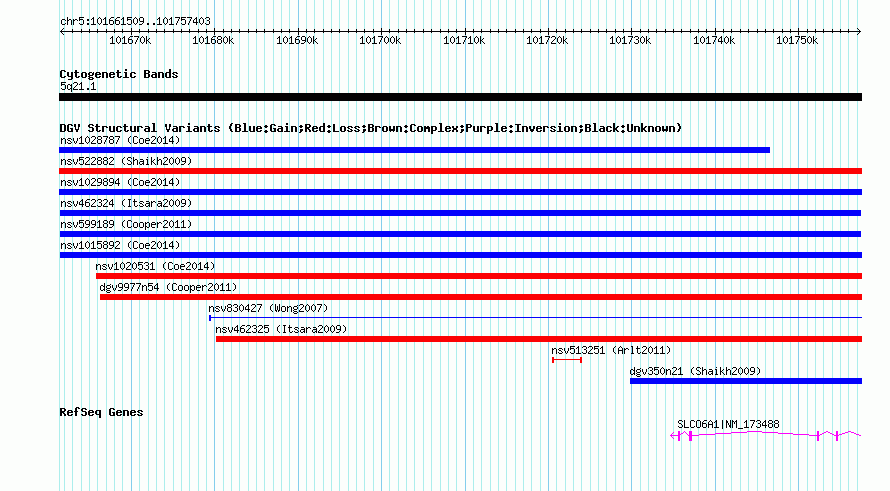Click the magenta SLCO6A1 gene model glyph
Image resolution: width=890 pixels, height=491 pixels.
766,435
